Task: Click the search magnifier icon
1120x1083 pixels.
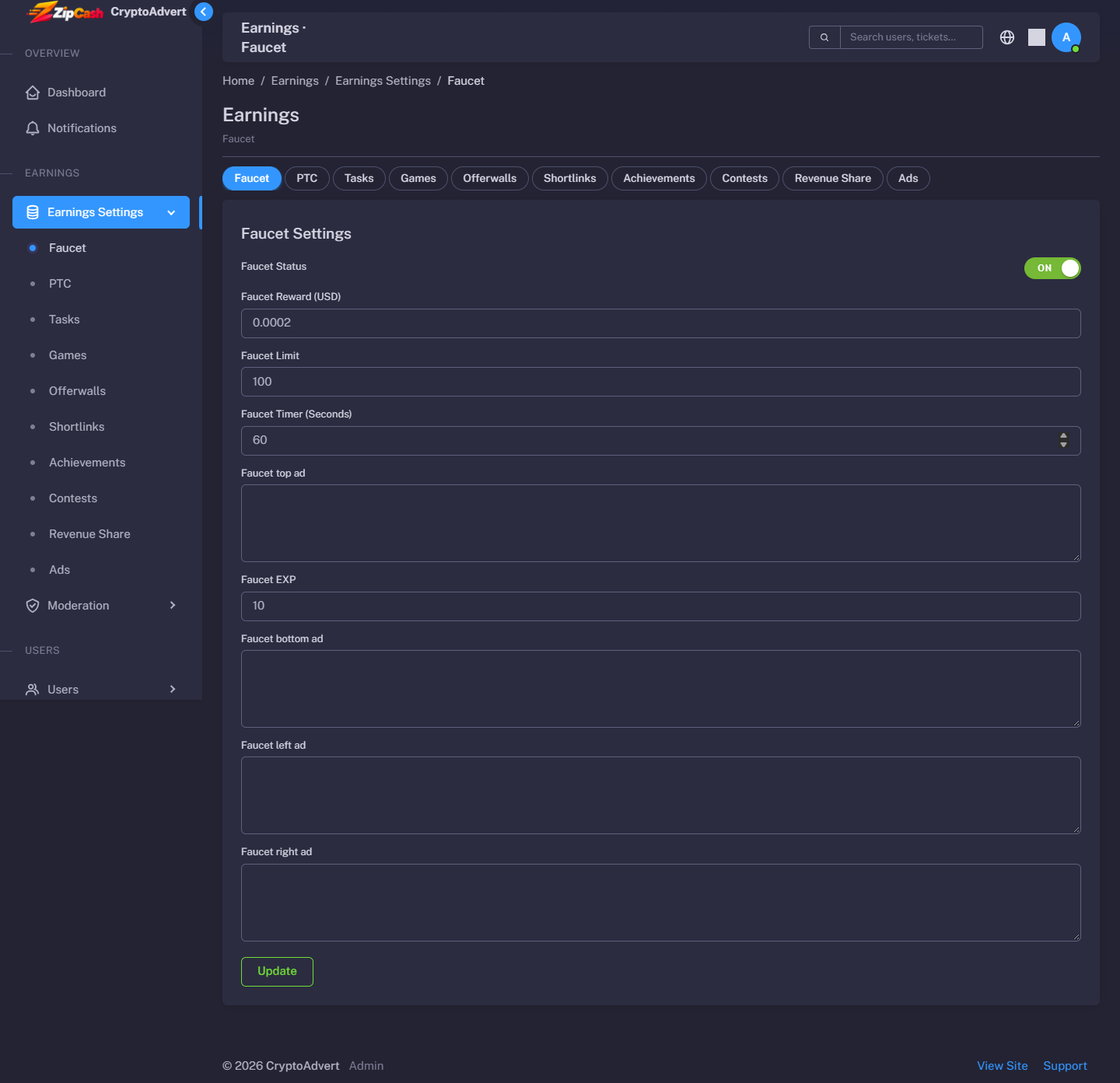Action: [x=824, y=37]
